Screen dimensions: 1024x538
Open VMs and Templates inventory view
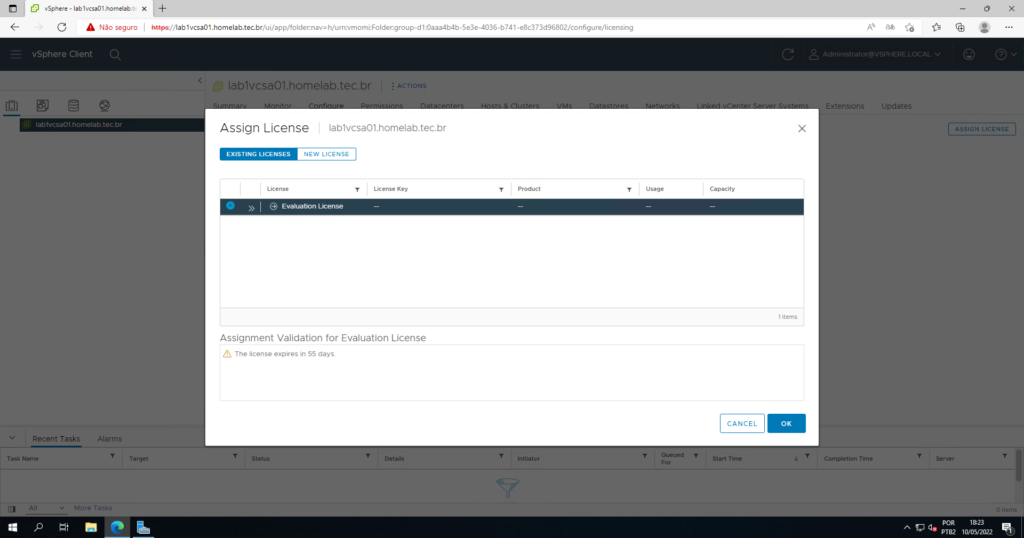point(42,105)
